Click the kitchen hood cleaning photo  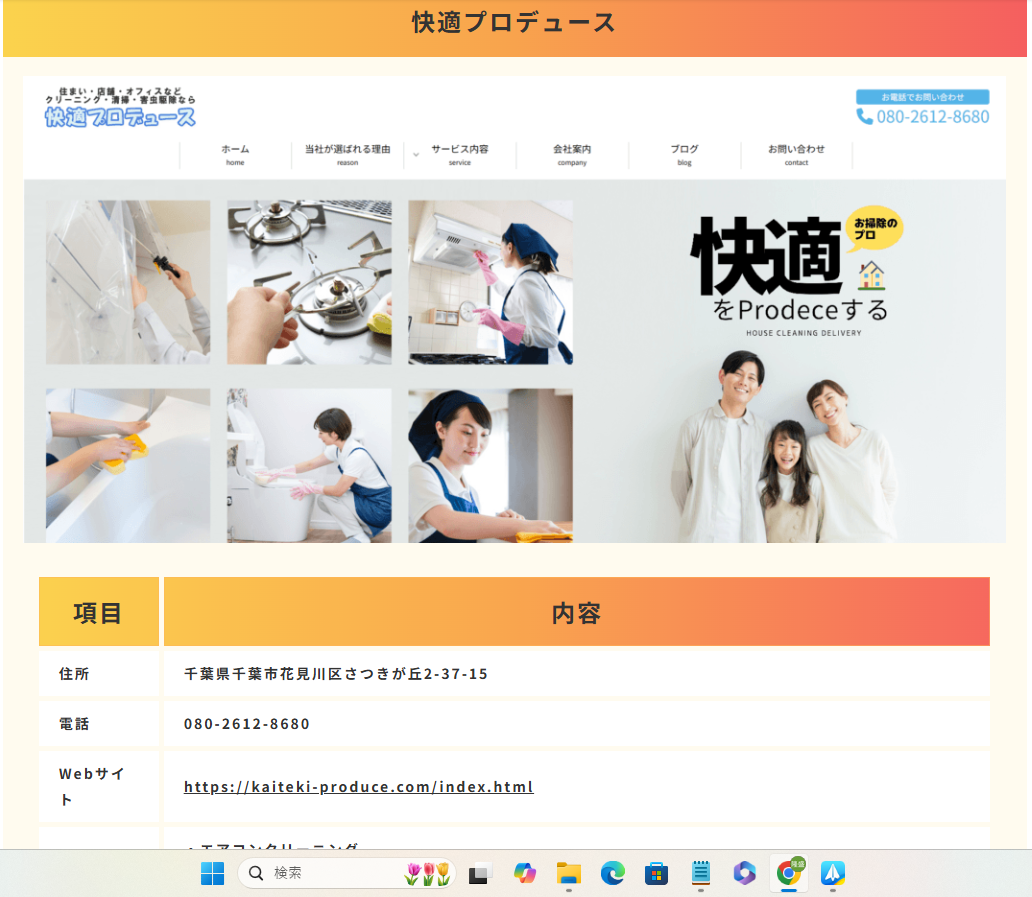pyautogui.click(x=490, y=281)
